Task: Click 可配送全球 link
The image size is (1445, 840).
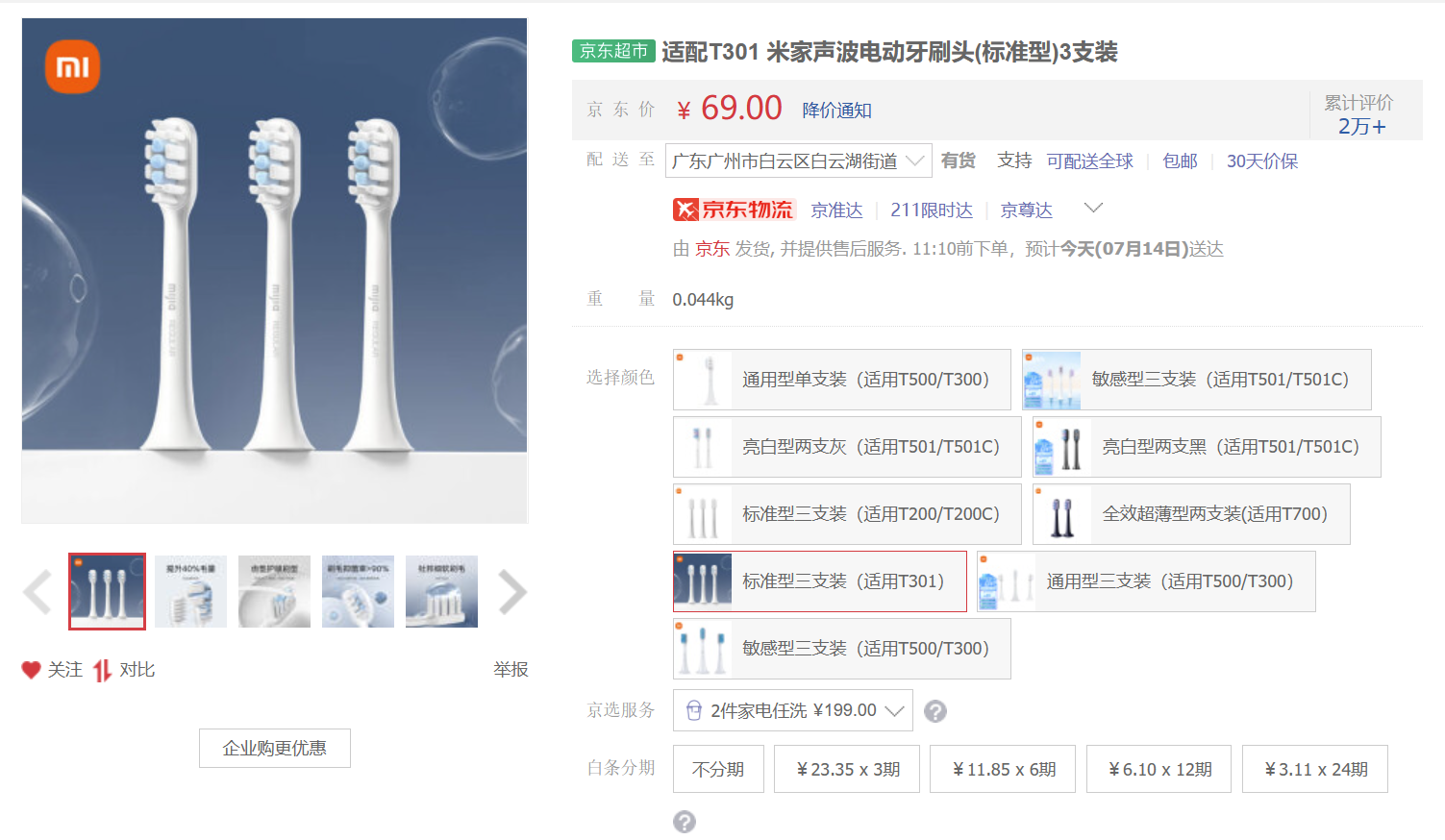Action: 1090,161
